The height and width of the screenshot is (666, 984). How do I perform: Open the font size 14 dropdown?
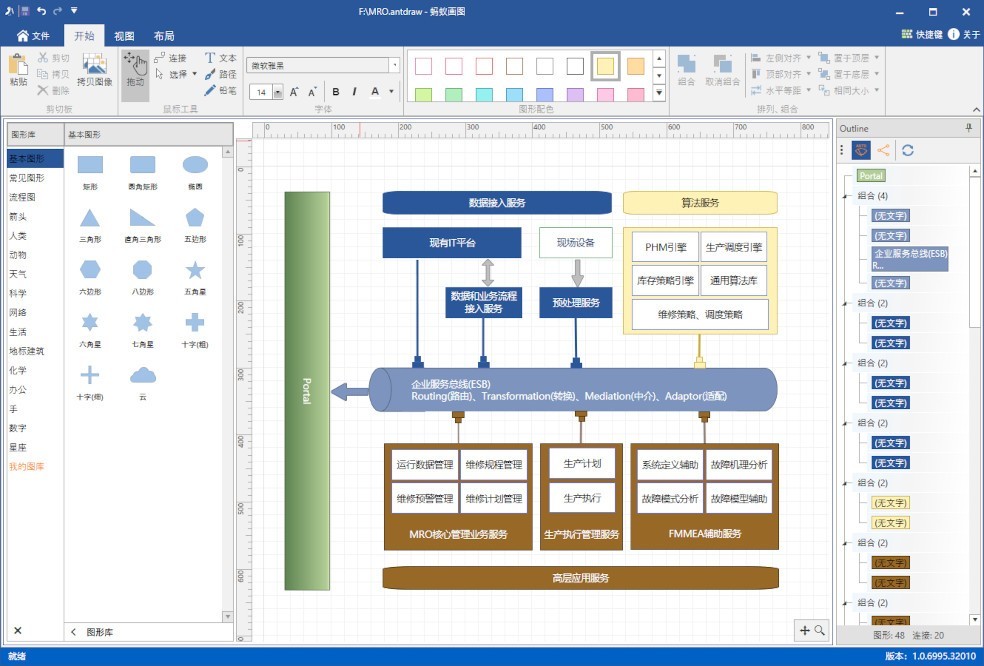tap(277, 92)
